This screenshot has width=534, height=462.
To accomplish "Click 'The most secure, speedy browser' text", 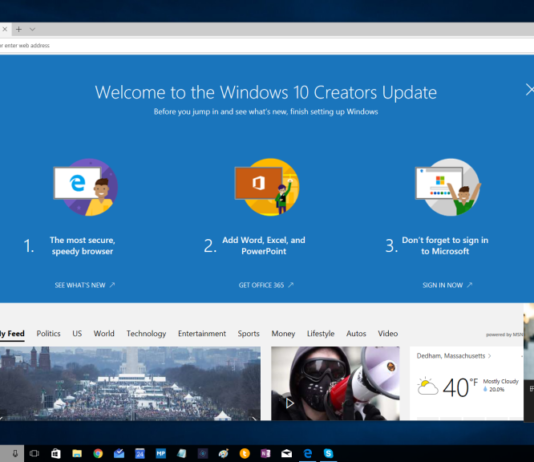I will pyautogui.click(x=82, y=246).
